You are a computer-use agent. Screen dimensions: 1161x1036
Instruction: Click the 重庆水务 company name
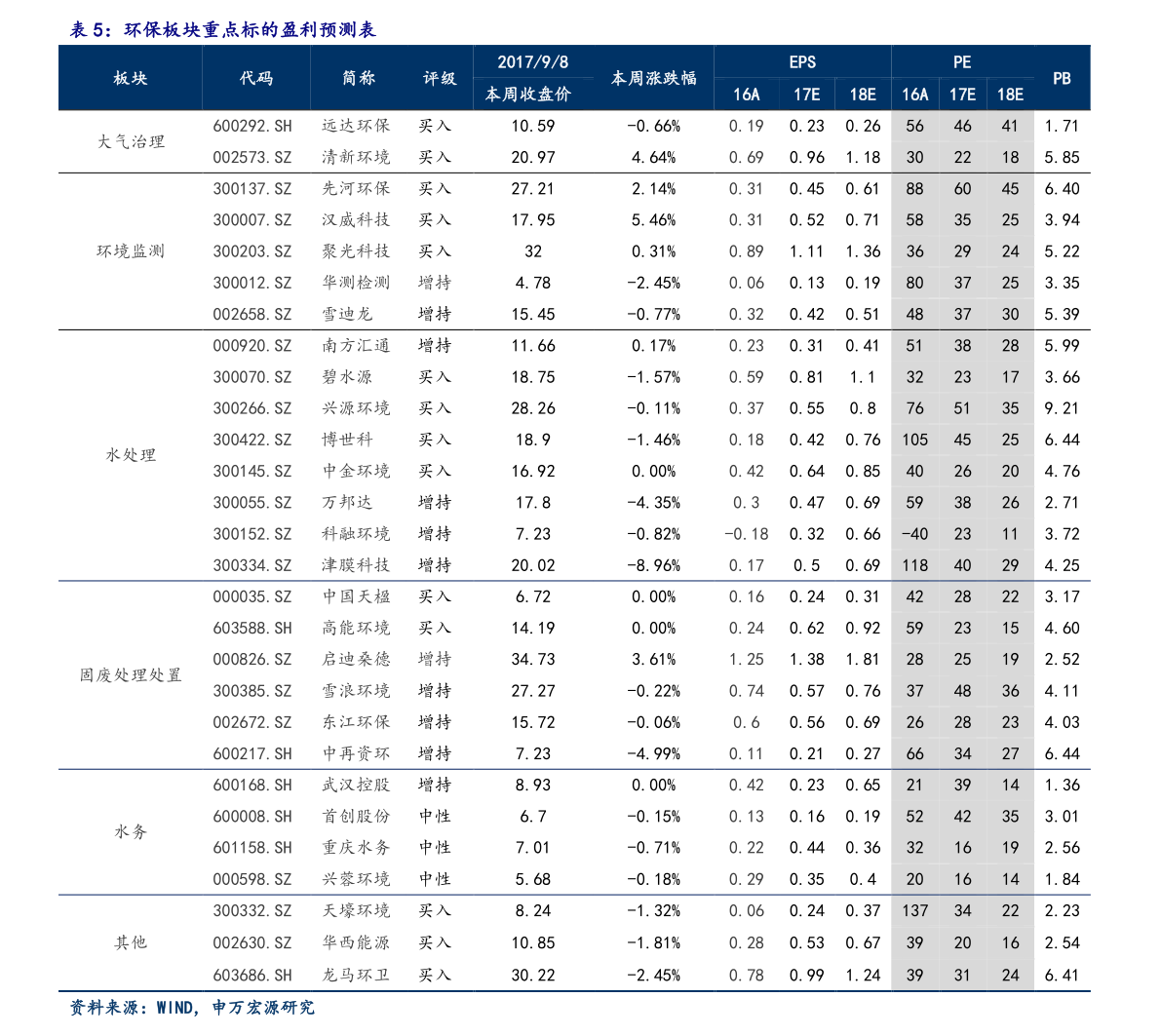pos(356,848)
